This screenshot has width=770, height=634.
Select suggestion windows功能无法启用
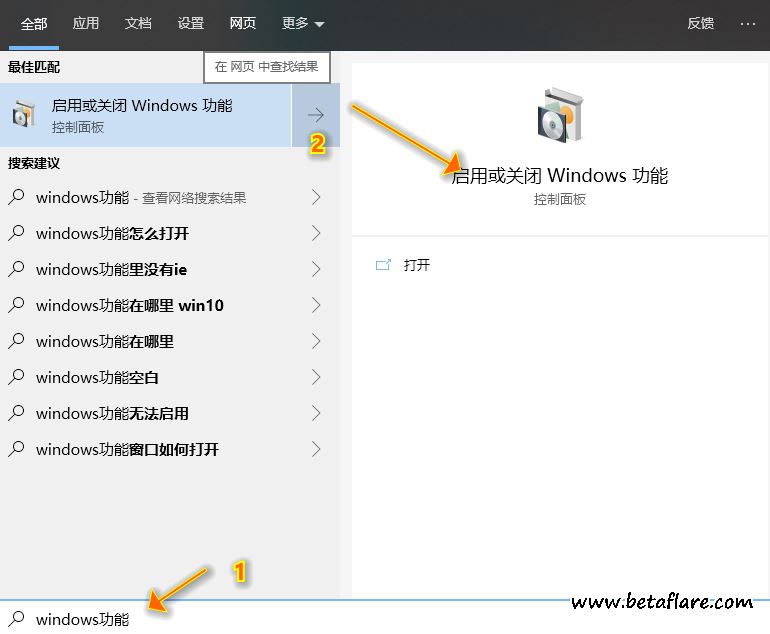click(x=170, y=413)
